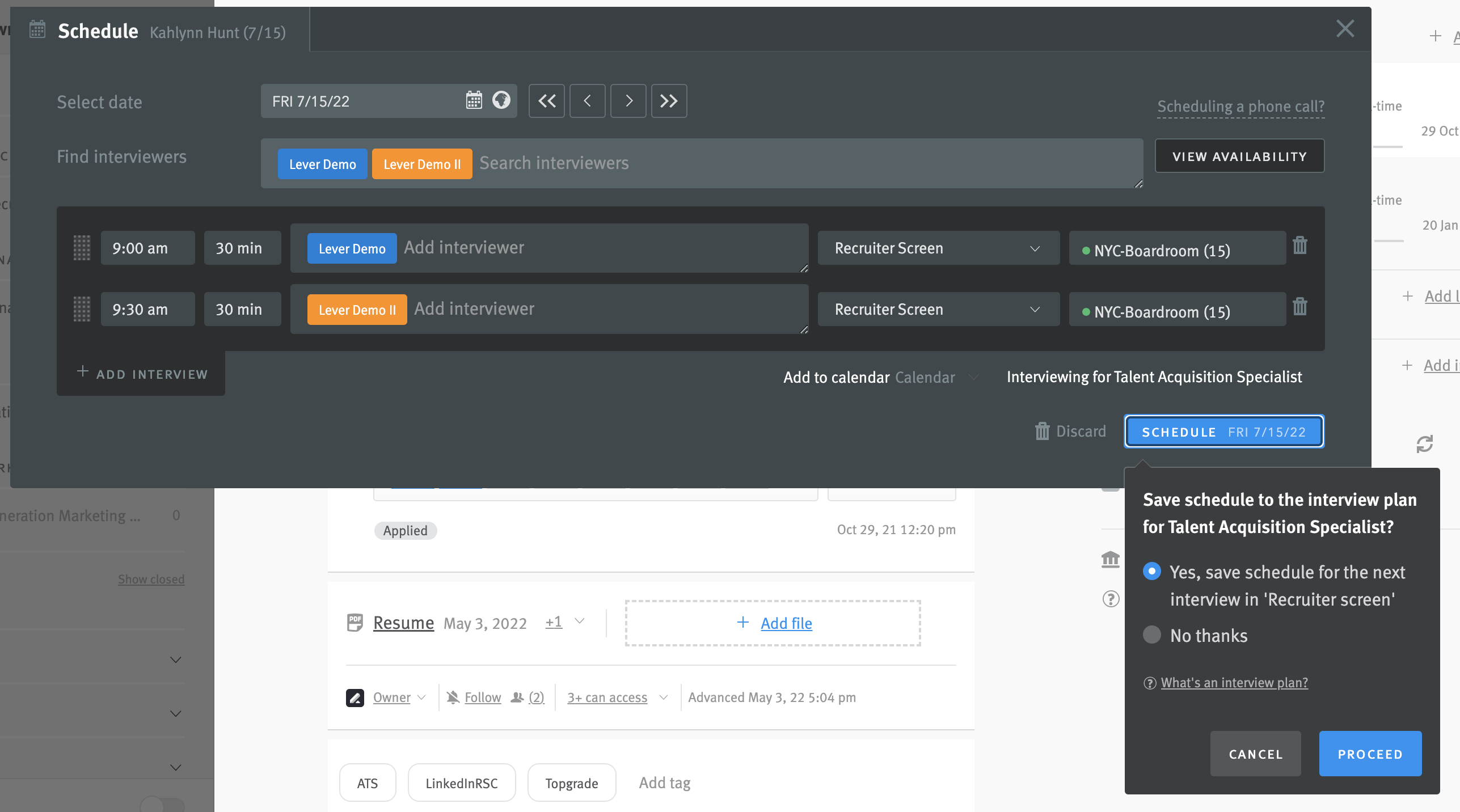Click the help icon next to interview plan link
The image size is (1460, 812).
1149,682
